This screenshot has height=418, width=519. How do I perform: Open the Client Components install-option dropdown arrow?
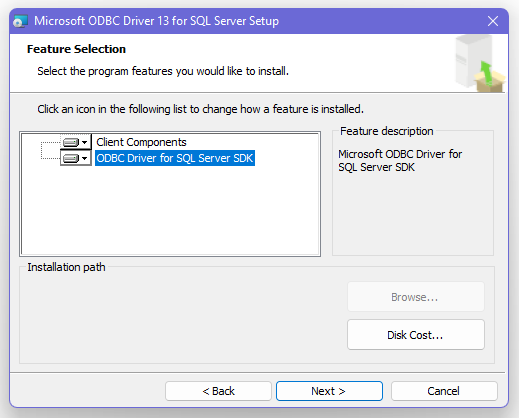point(85,143)
